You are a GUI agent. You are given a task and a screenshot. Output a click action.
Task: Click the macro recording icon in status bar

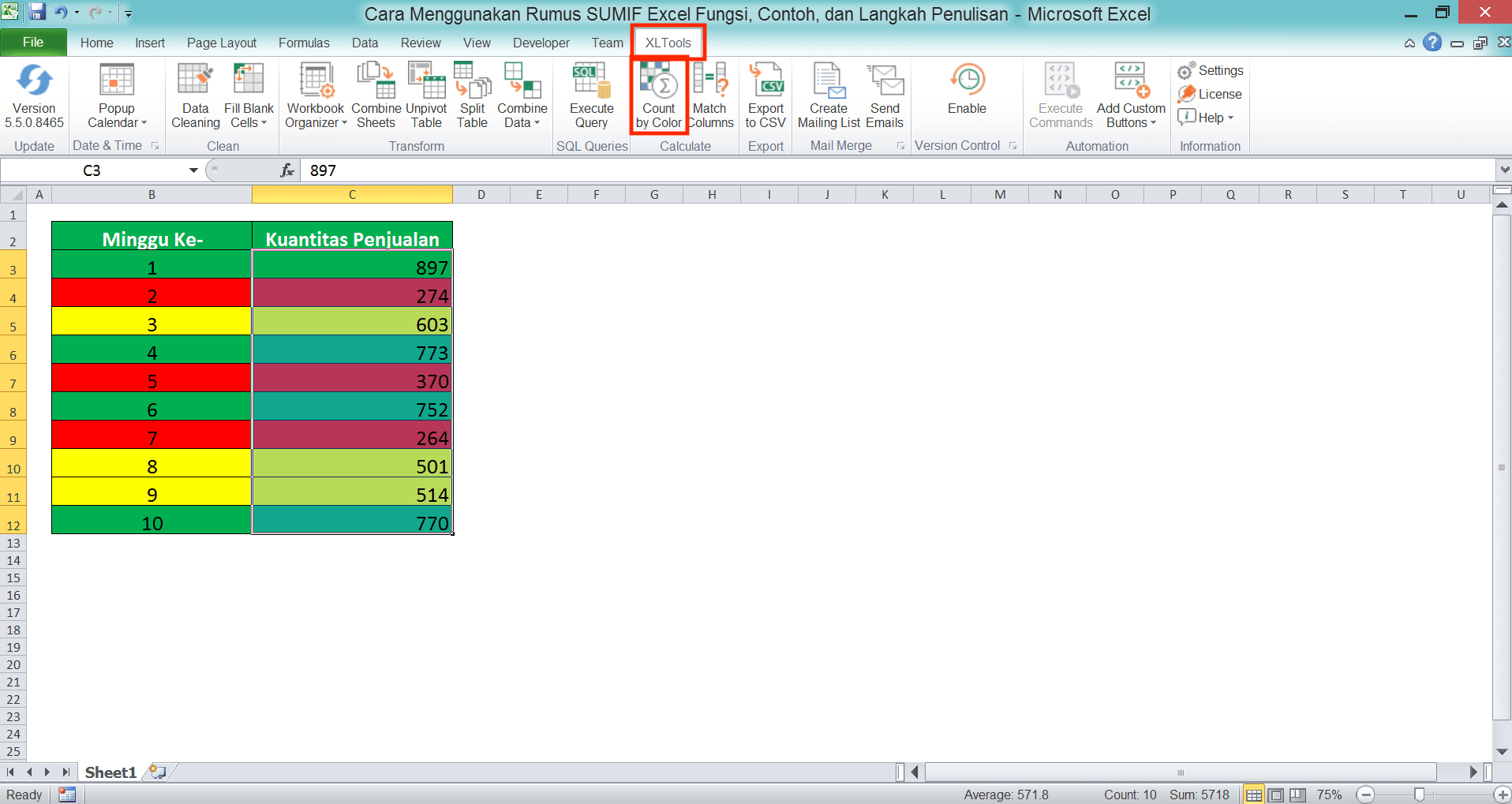coord(67,795)
